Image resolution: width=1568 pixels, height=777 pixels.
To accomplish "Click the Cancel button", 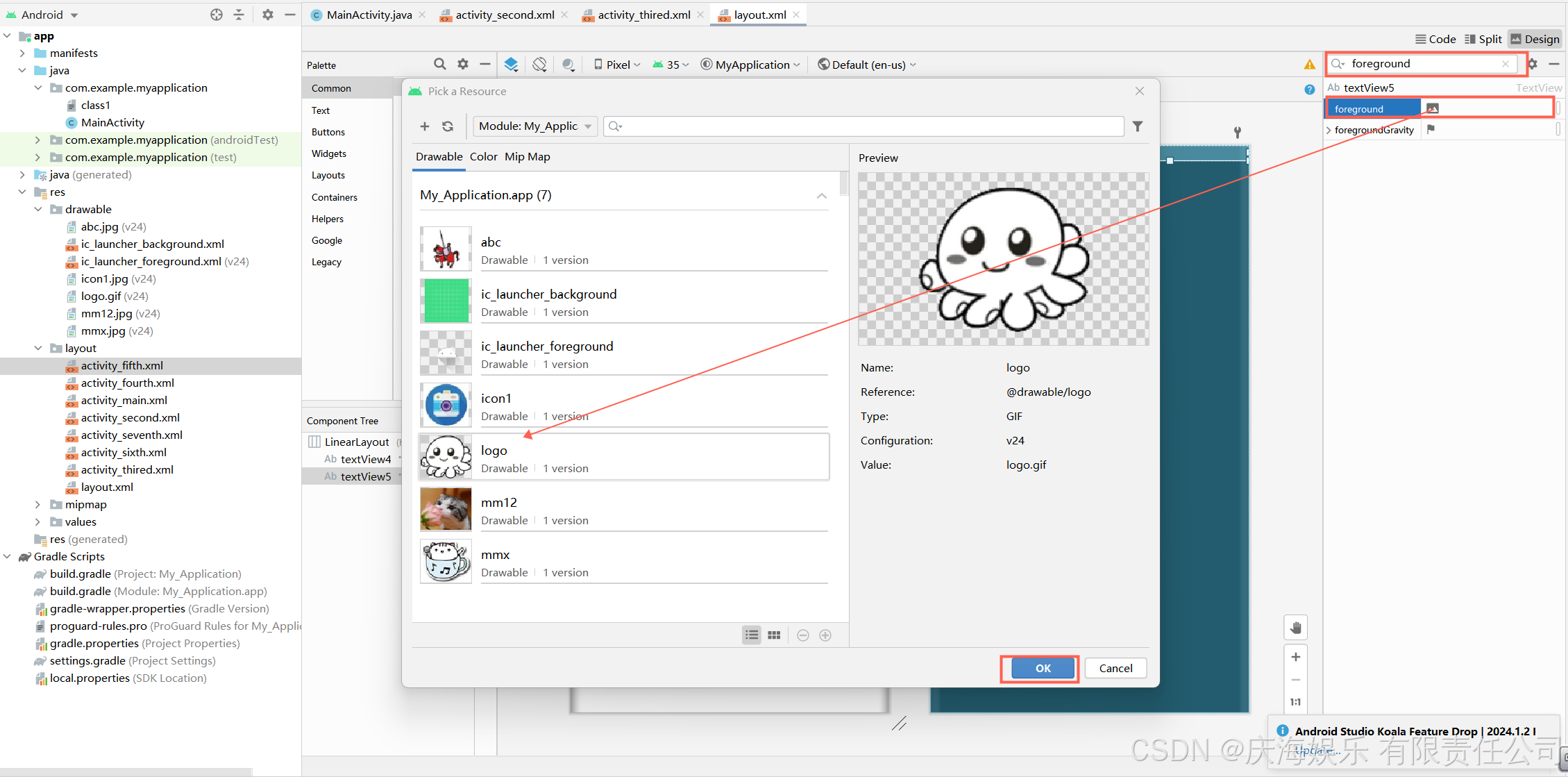I will pos(1115,668).
